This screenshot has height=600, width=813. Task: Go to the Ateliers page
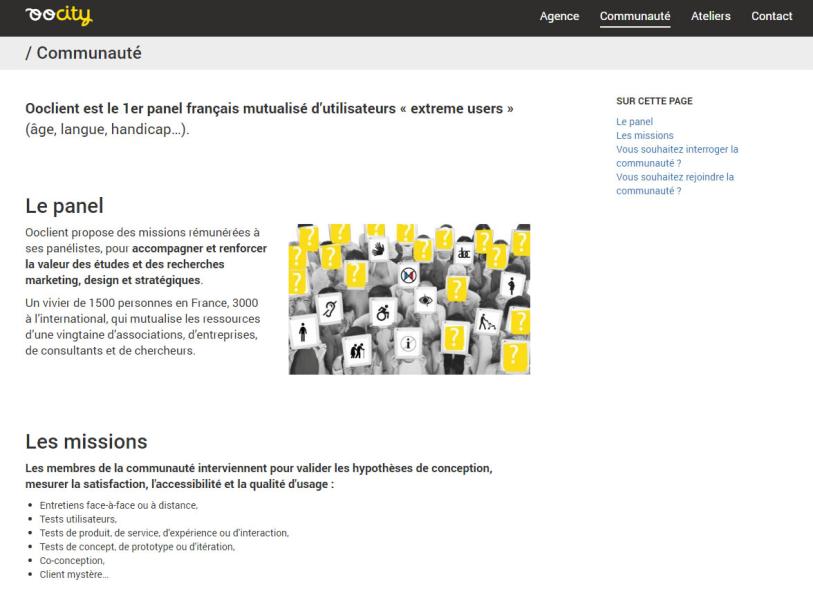coord(710,16)
